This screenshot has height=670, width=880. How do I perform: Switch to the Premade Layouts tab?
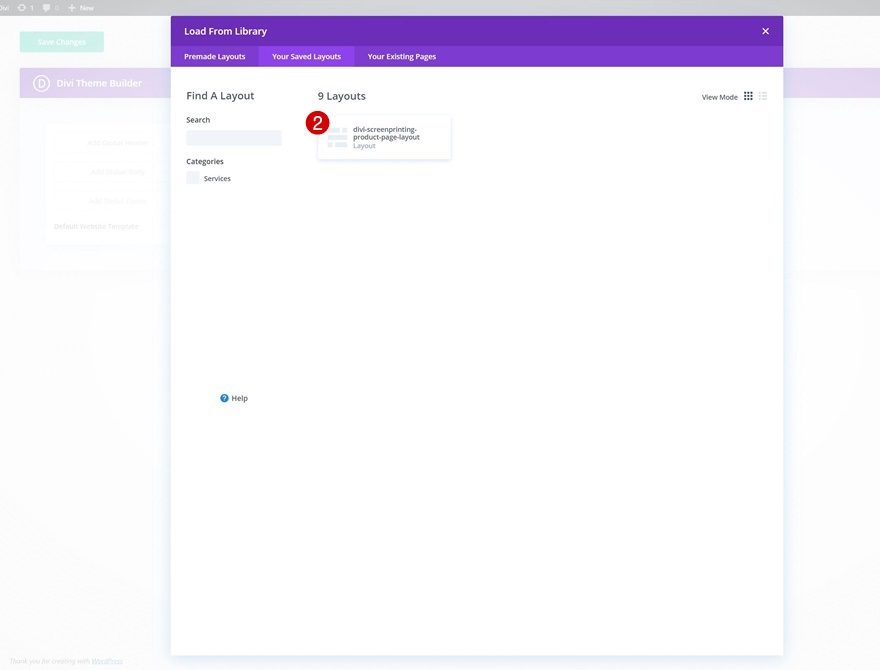tap(214, 55)
